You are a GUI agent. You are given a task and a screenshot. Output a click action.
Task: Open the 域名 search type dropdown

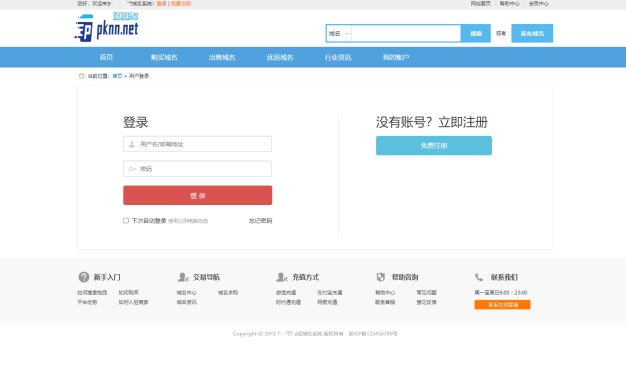(x=339, y=34)
